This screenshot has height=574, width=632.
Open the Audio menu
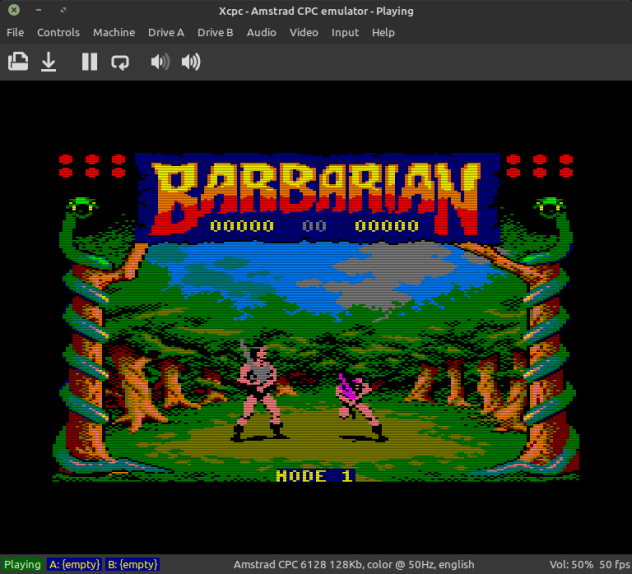point(262,32)
